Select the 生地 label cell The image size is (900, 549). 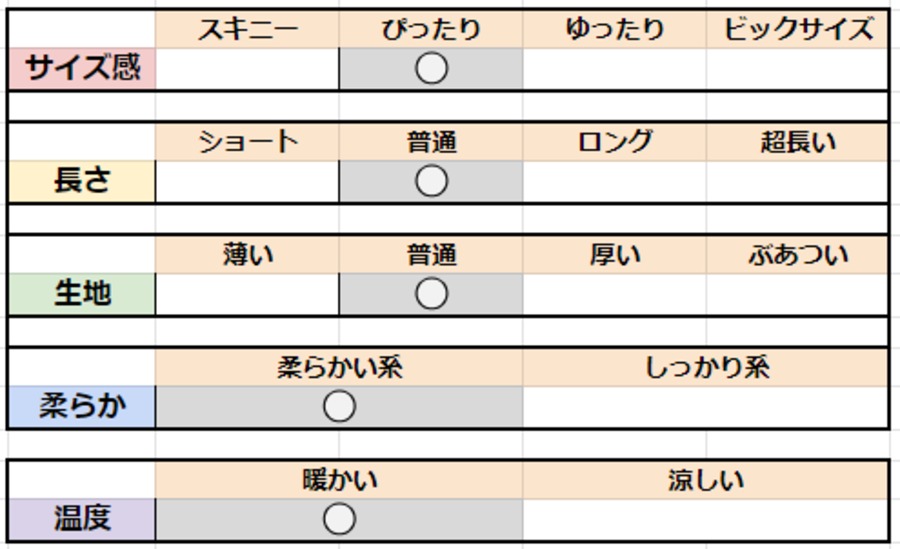82,294
